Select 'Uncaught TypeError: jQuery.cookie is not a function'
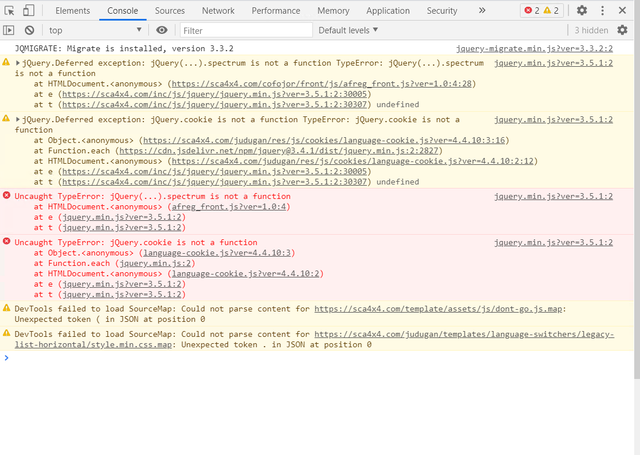The width and height of the screenshot is (640, 455). (136, 242)
